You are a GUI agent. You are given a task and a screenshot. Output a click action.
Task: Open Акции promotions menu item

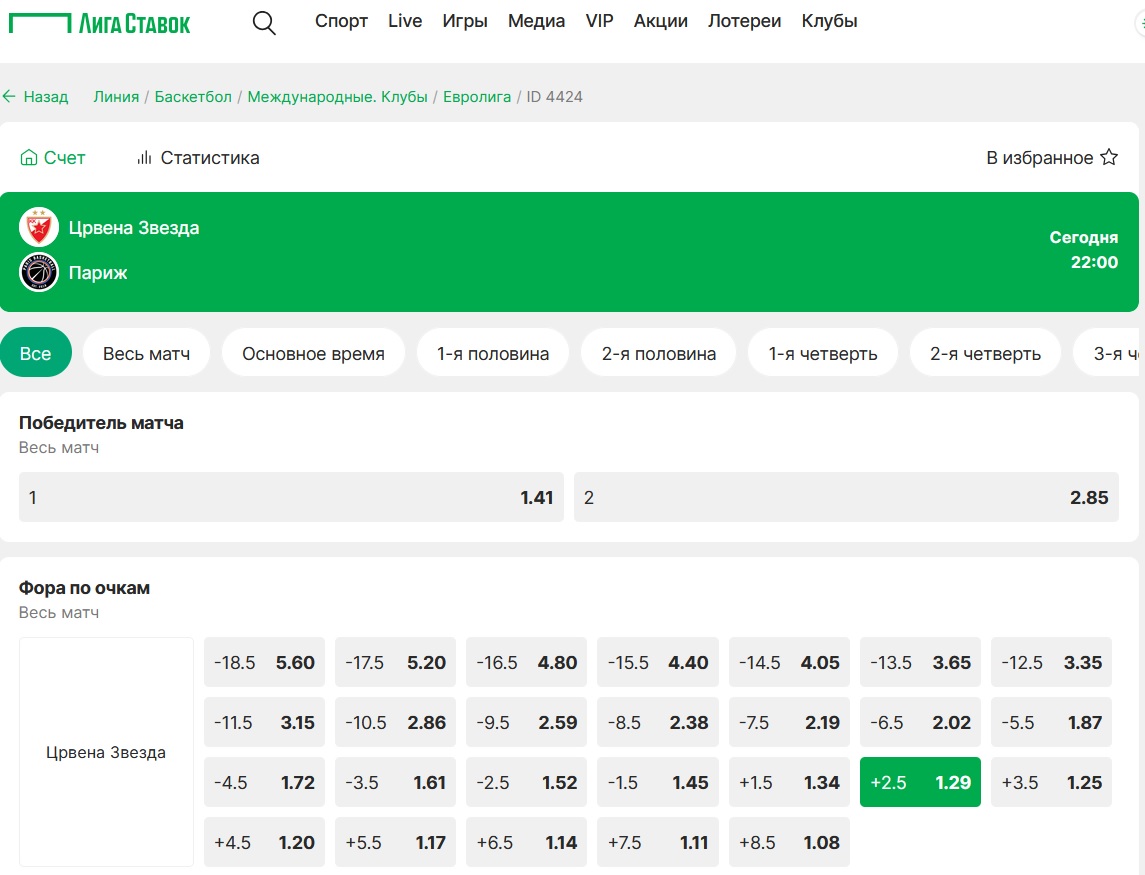click(661, 21)
